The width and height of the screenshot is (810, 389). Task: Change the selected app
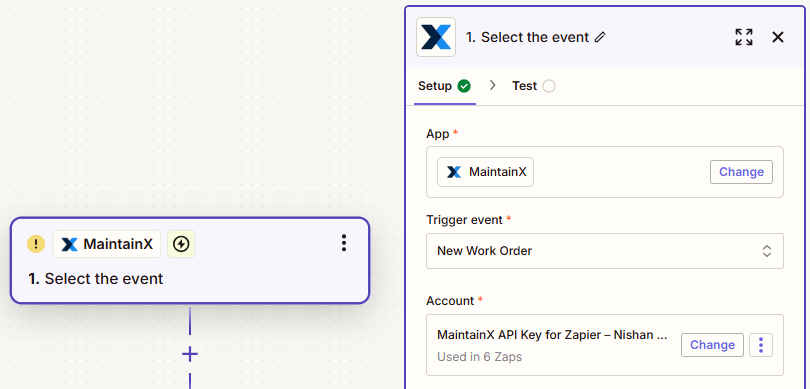click(741, 172)
